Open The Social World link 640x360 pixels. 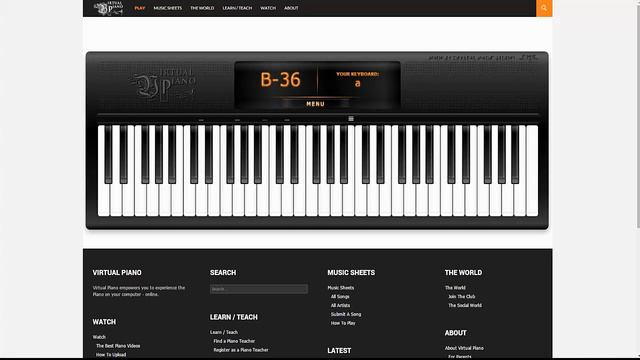click(465, 305)
